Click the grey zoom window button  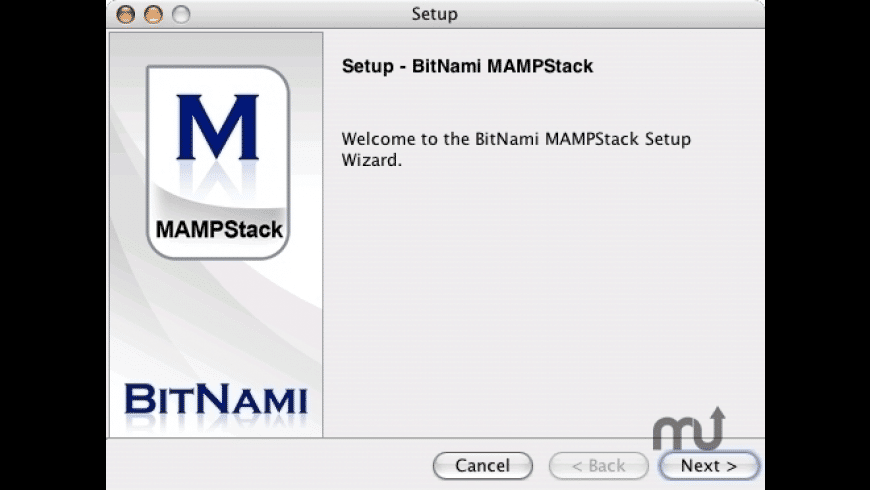[181, 14]
